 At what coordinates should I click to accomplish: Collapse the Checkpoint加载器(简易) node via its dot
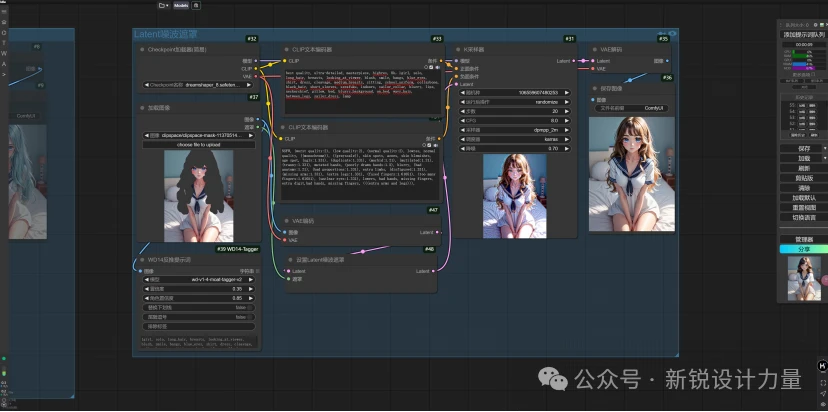pos(142,50)
